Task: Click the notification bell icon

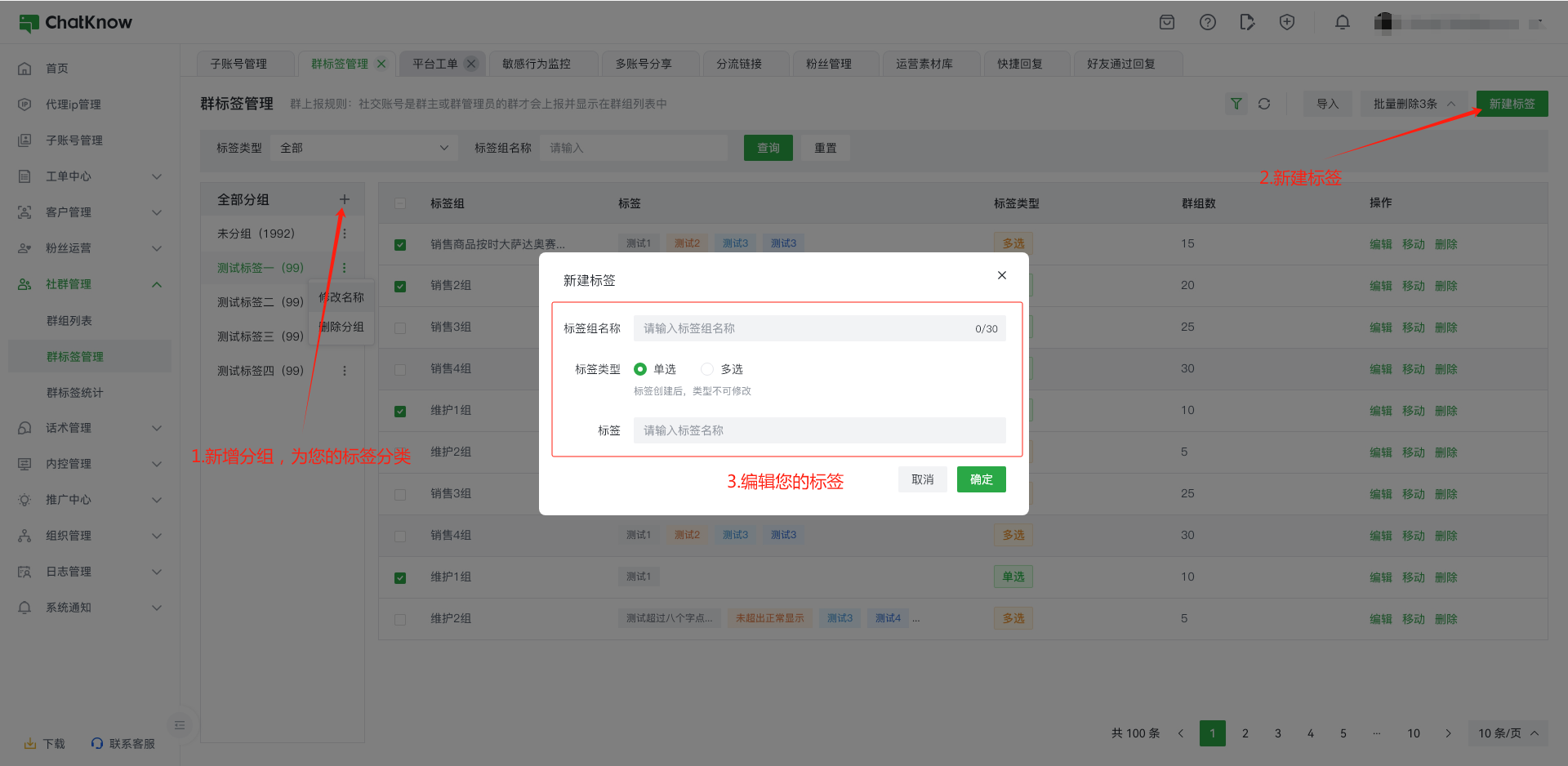Action: tap(1342, 23)
